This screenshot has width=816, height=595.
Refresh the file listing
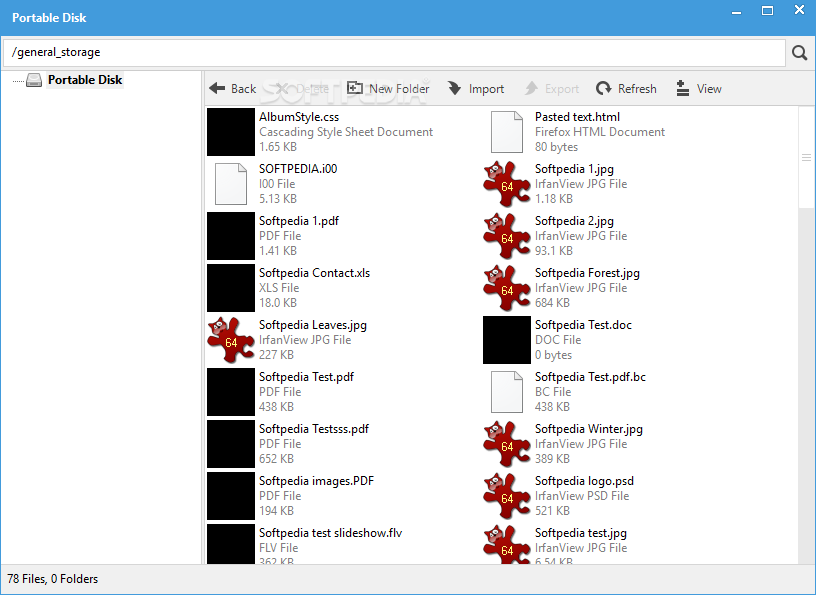626,88
